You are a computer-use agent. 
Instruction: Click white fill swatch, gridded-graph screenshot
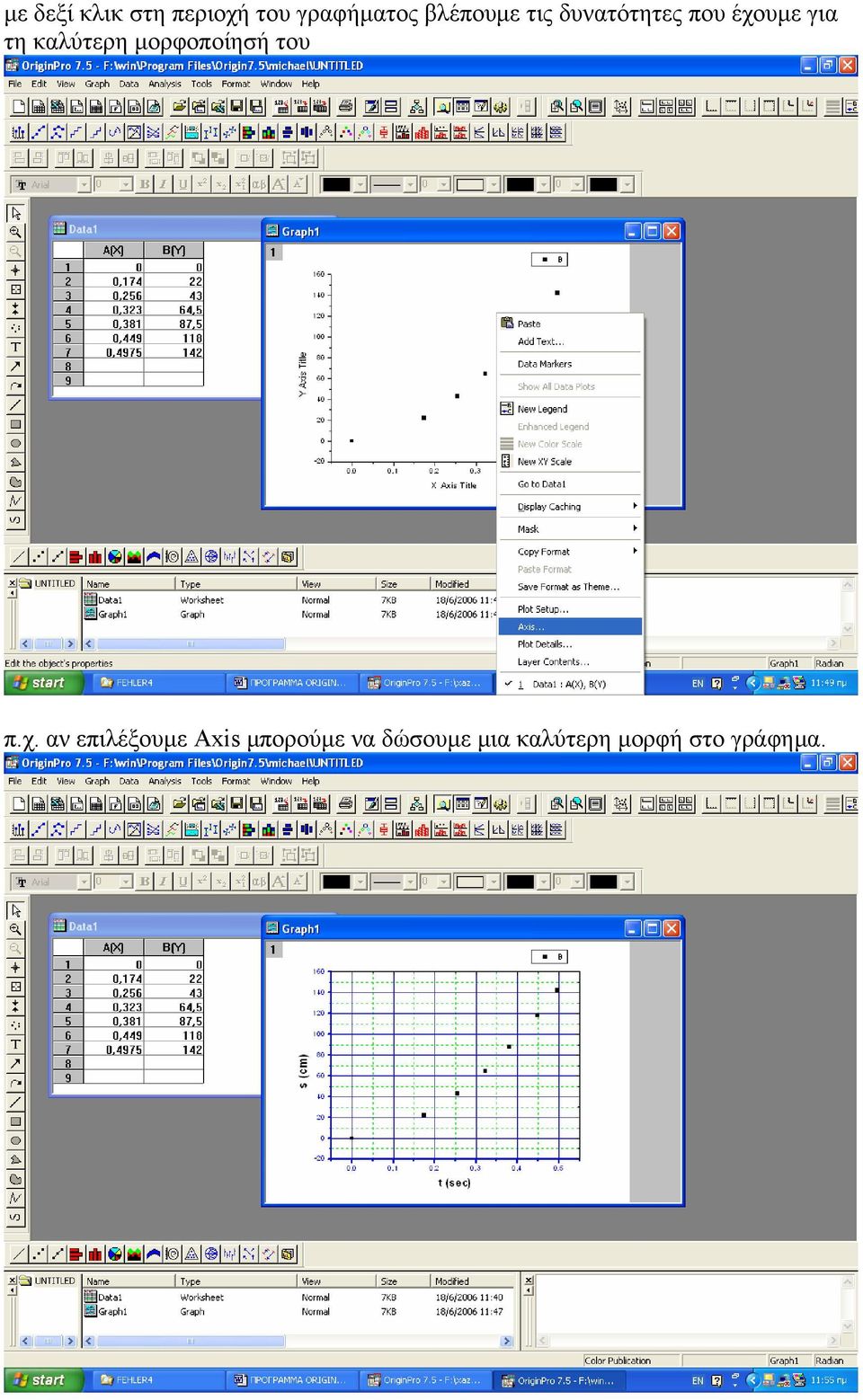470,882
